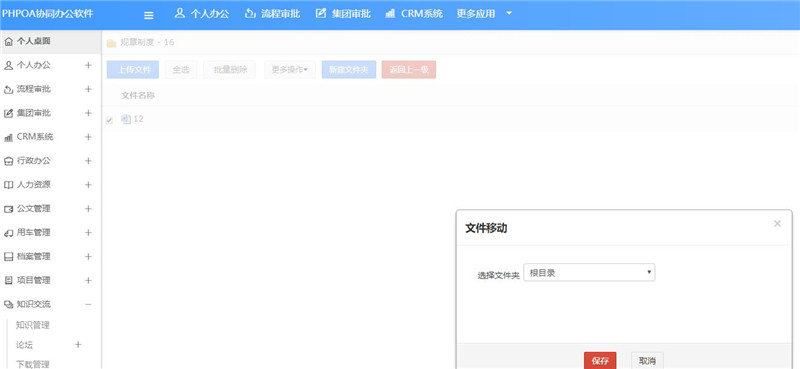Image resolution: width=800 pixels, height=369 pixels.
Task: Expand the 论坛 submenu plus sign
Action: point(78,345)
